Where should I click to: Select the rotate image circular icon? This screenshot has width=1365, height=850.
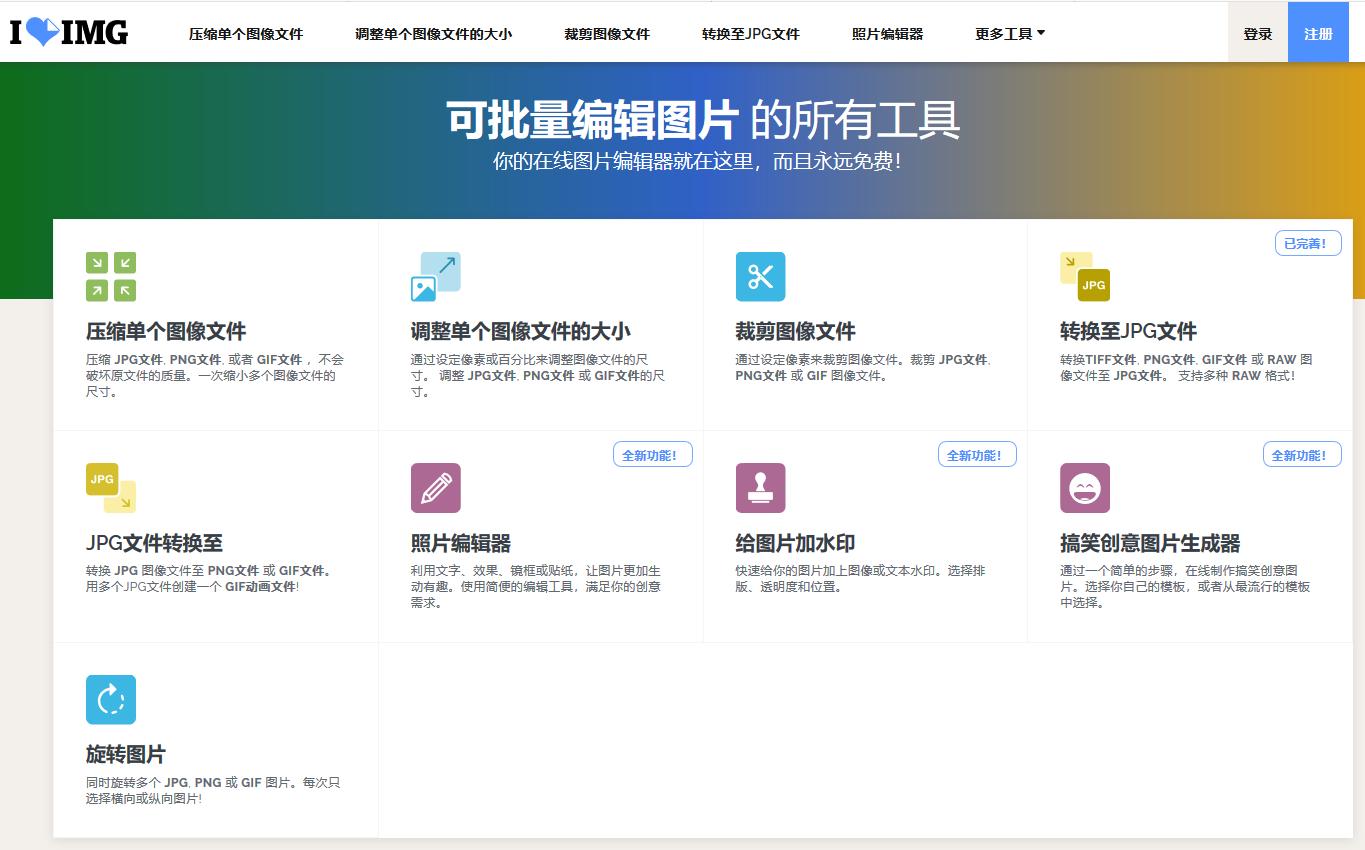point(110,699)
